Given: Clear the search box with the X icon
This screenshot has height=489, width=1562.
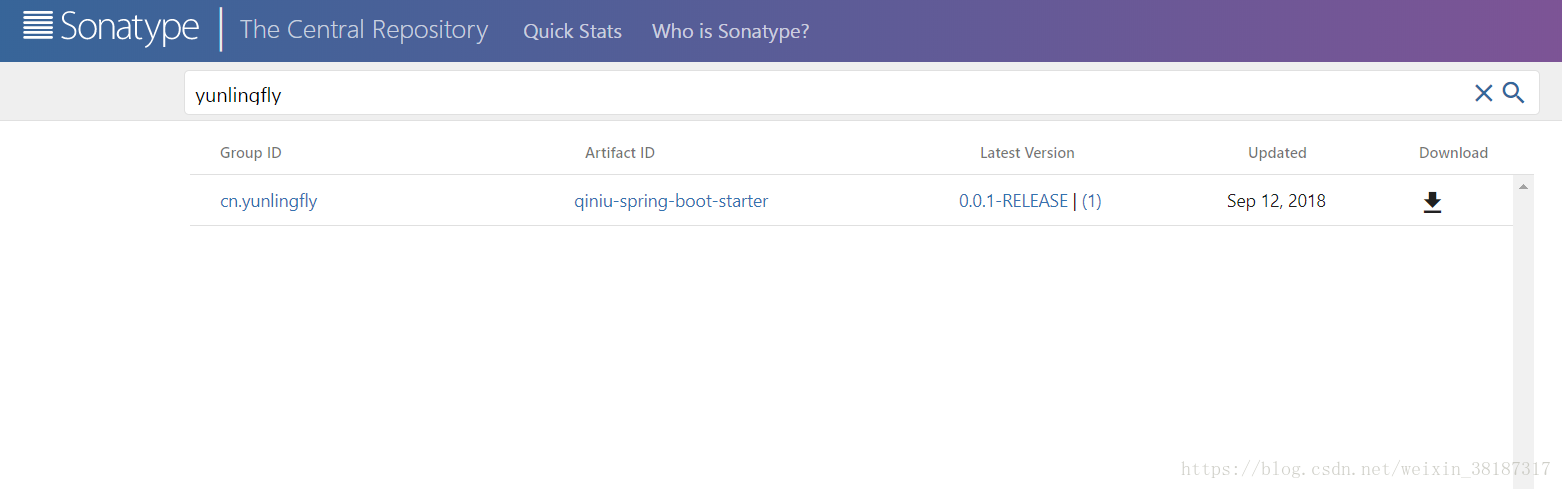Looking at the screenshot, I should tap(1483, 94).
